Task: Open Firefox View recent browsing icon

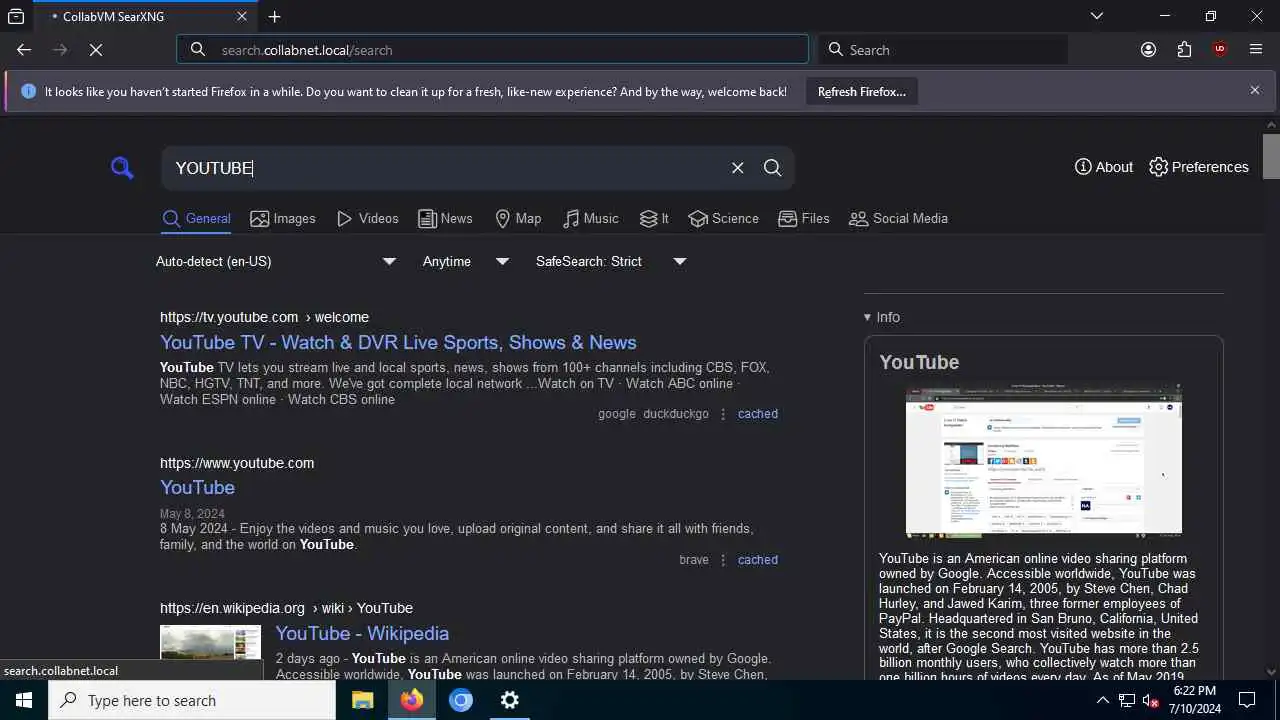Action: click(16, 16)
